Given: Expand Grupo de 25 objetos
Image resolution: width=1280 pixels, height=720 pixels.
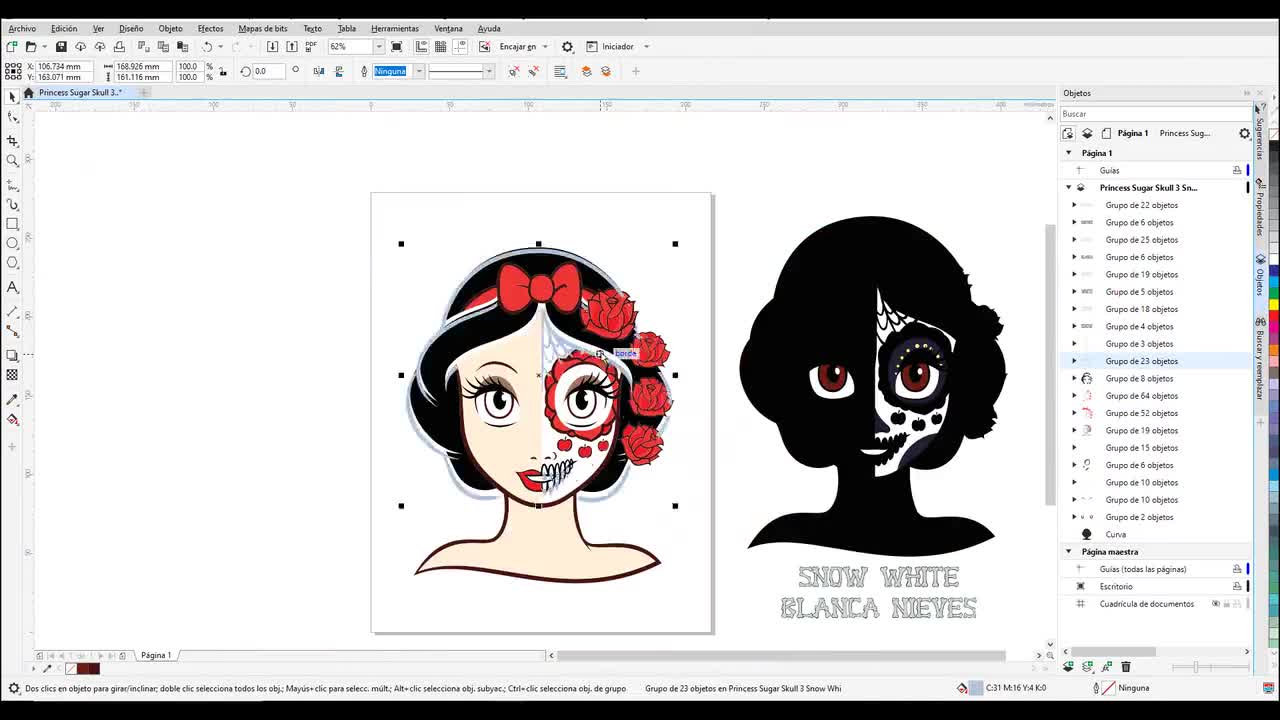Looking at the screenshot, I should tap(1075, 240).
